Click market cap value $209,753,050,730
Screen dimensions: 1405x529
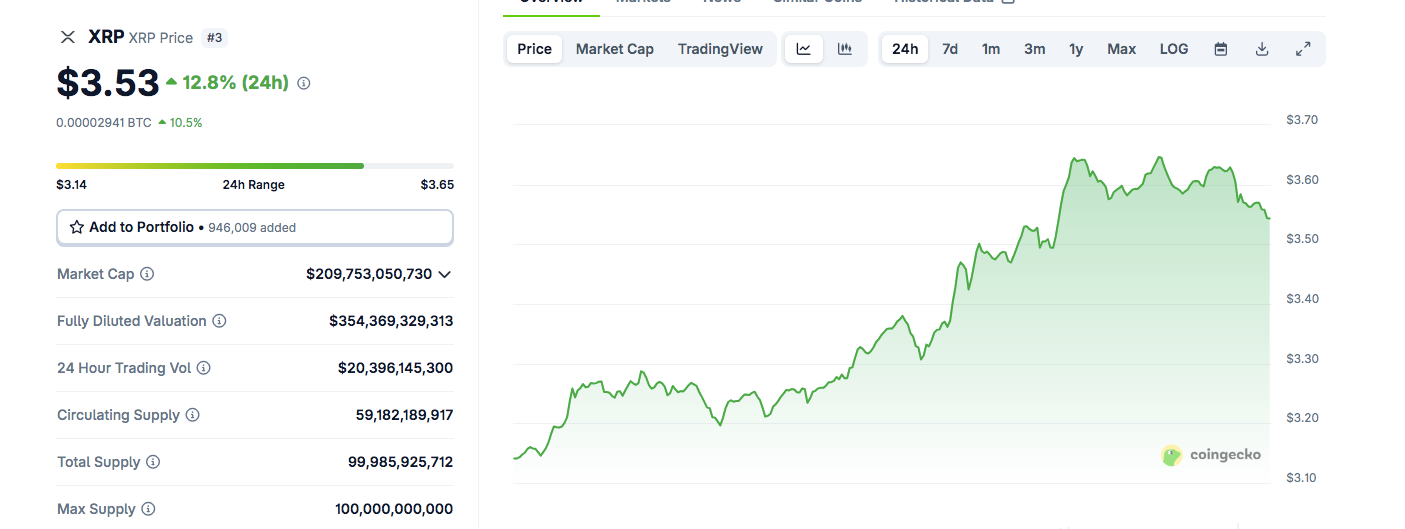tap(369, 274)
